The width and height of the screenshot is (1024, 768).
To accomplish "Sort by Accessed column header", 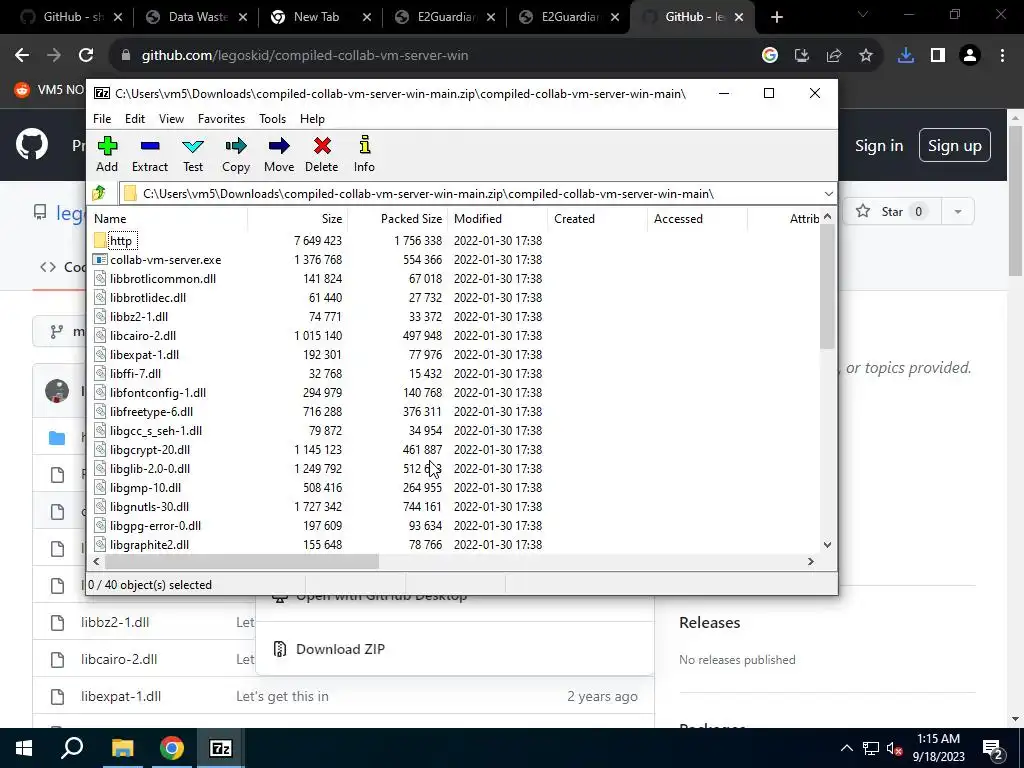I will (x=697, y=219).
